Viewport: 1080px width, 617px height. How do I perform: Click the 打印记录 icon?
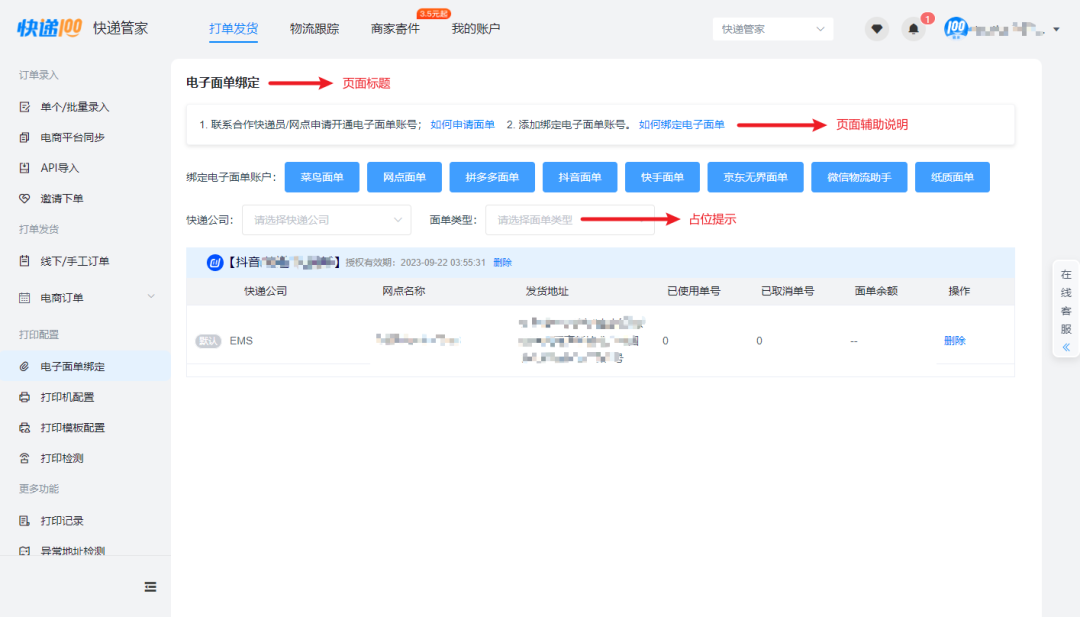click(x=25, y=521)
